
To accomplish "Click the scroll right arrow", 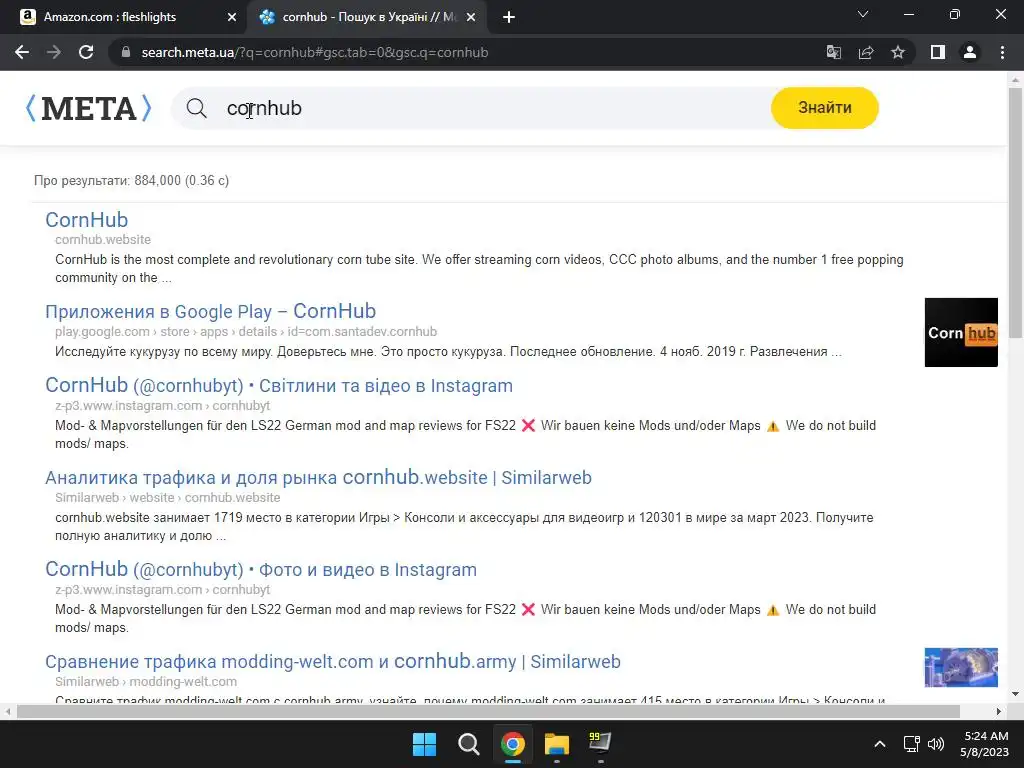I will point(999,711).
